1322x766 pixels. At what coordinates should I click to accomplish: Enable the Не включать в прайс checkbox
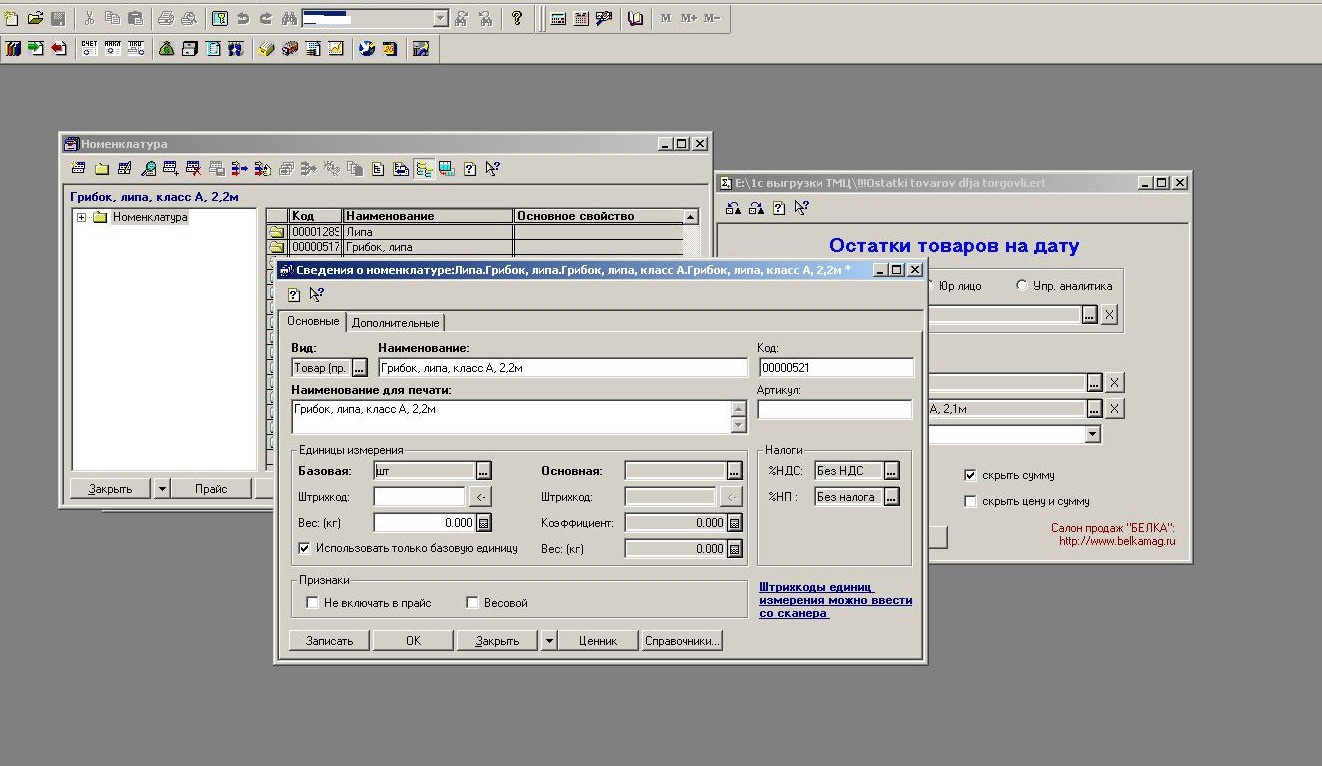[x=312, y=603]
